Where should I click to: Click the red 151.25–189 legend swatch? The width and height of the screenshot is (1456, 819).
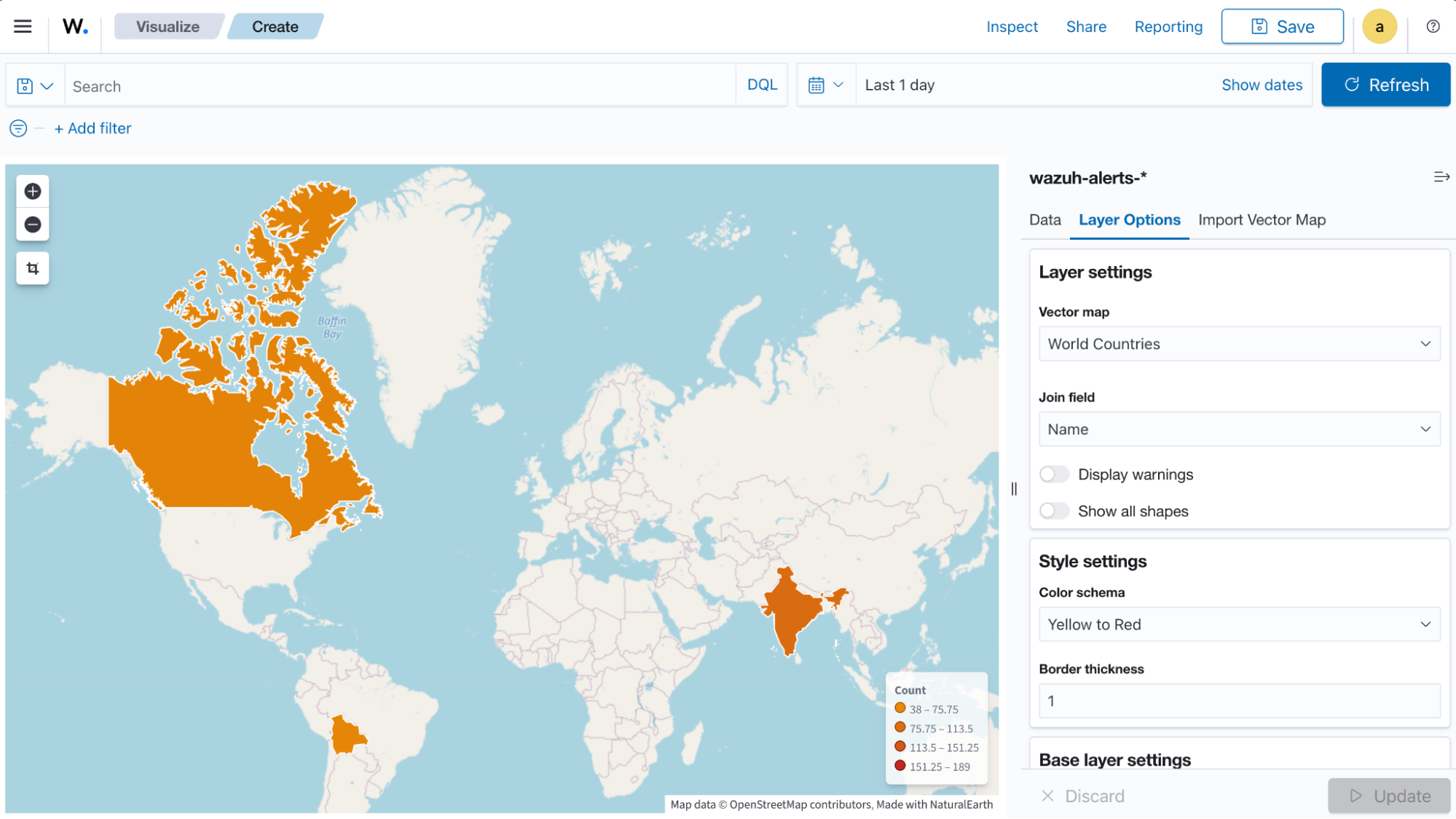tap(900, 767)
